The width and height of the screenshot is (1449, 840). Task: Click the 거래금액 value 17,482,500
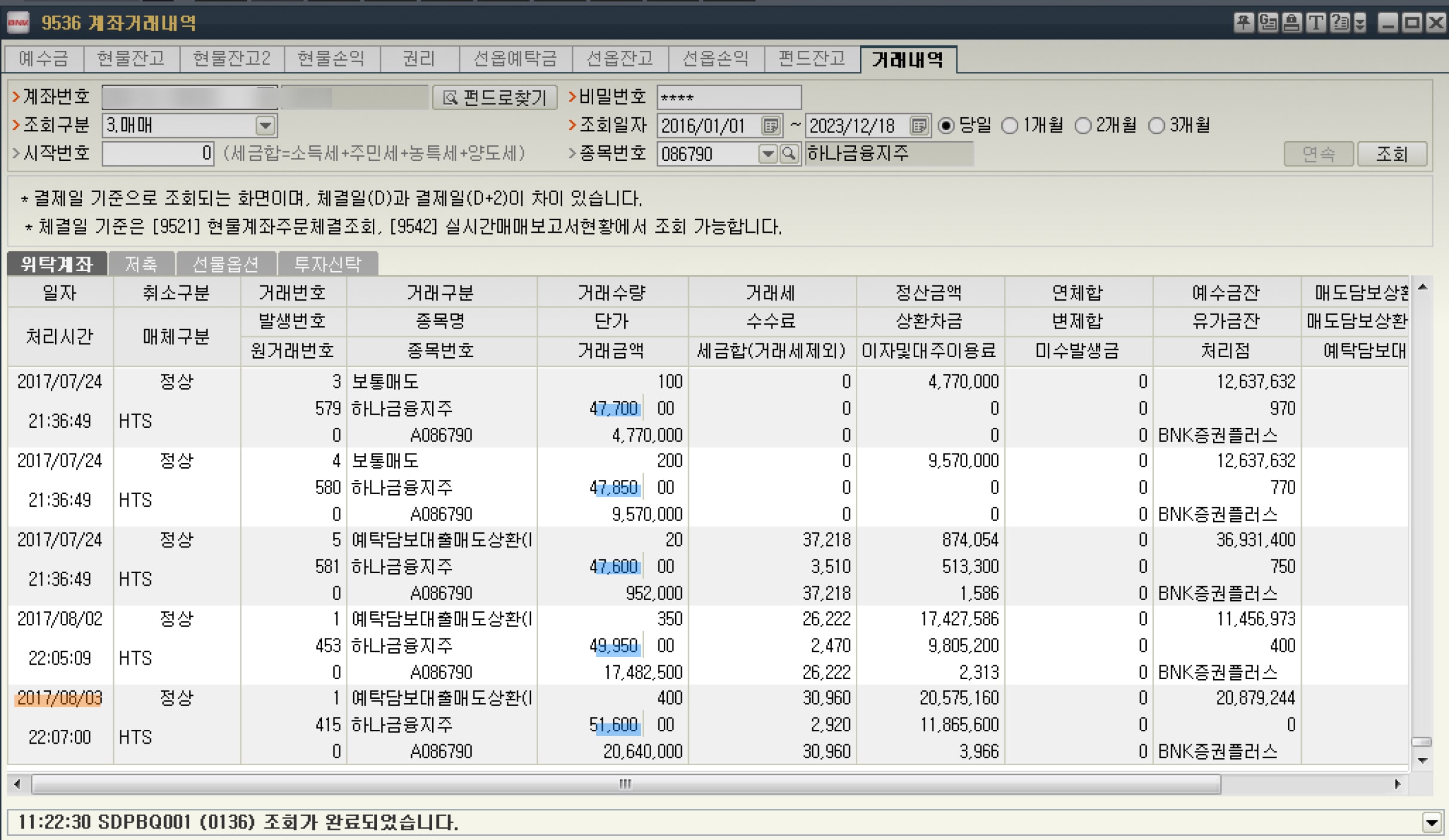[x=643, y=672]
